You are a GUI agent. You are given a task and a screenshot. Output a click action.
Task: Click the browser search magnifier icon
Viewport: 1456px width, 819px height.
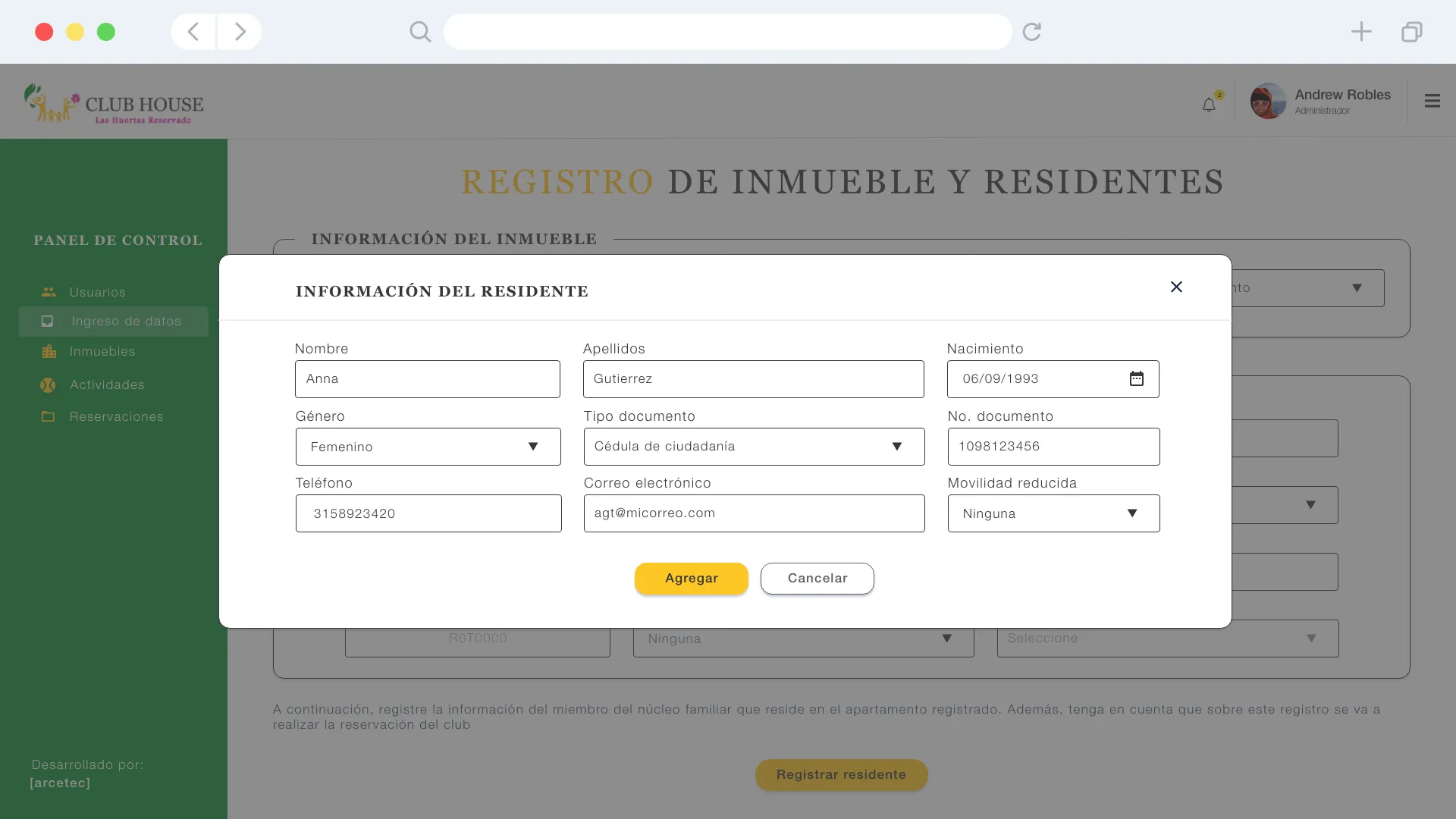pos(420,32)
